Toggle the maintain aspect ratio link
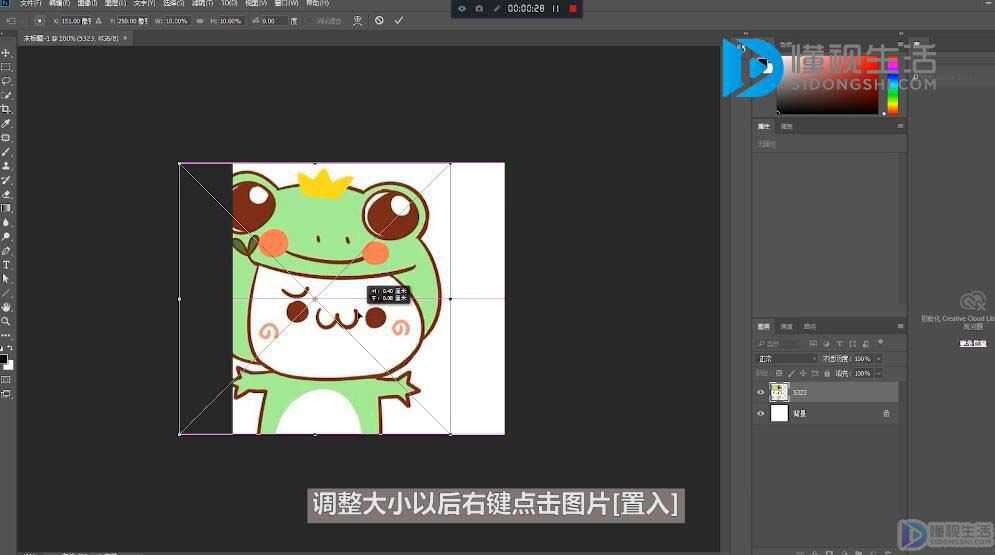995x555 pixels. click(199, 21)
